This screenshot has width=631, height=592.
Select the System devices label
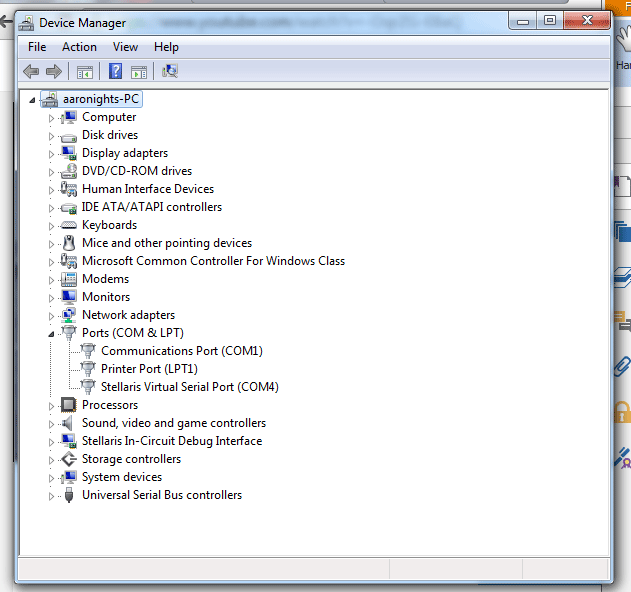[122, 477]
